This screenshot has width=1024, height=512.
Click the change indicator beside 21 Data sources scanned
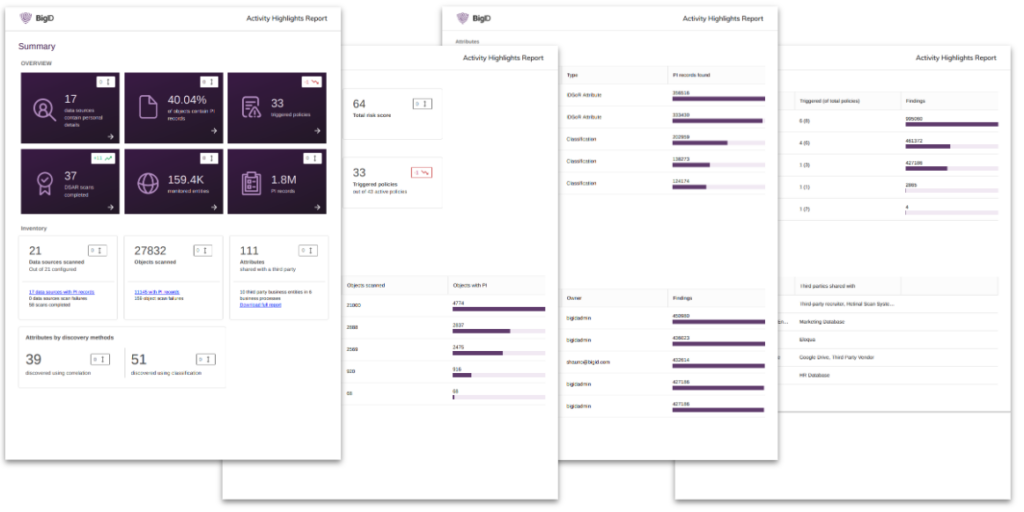tap(97, 251)
